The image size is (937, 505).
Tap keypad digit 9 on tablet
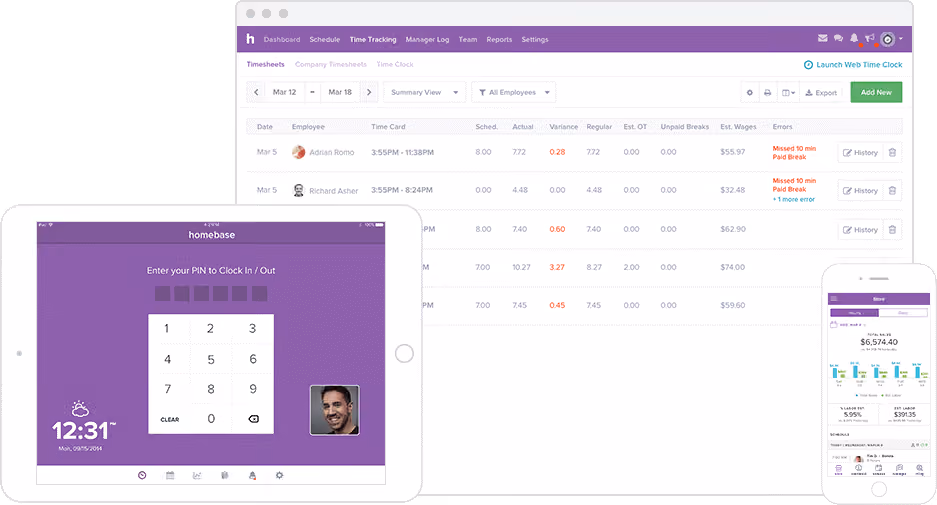point(253,389)
